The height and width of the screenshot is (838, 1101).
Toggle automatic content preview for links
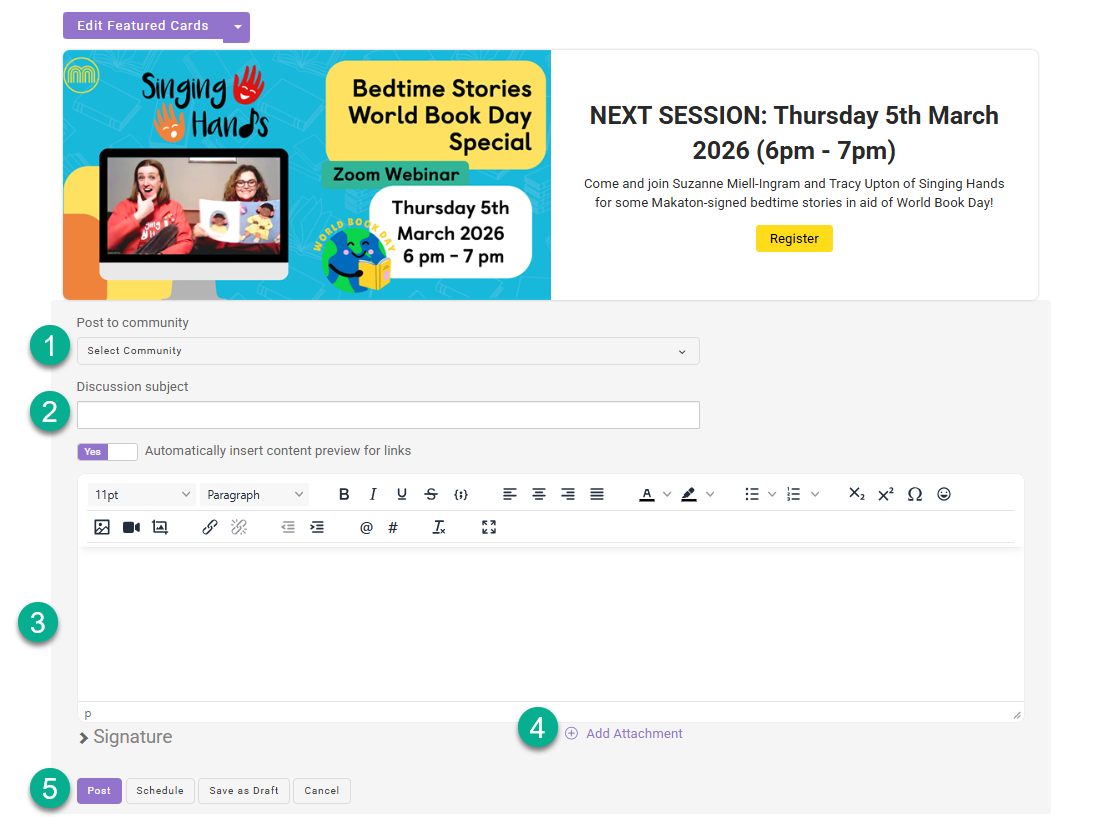click(x=107, y=452)
